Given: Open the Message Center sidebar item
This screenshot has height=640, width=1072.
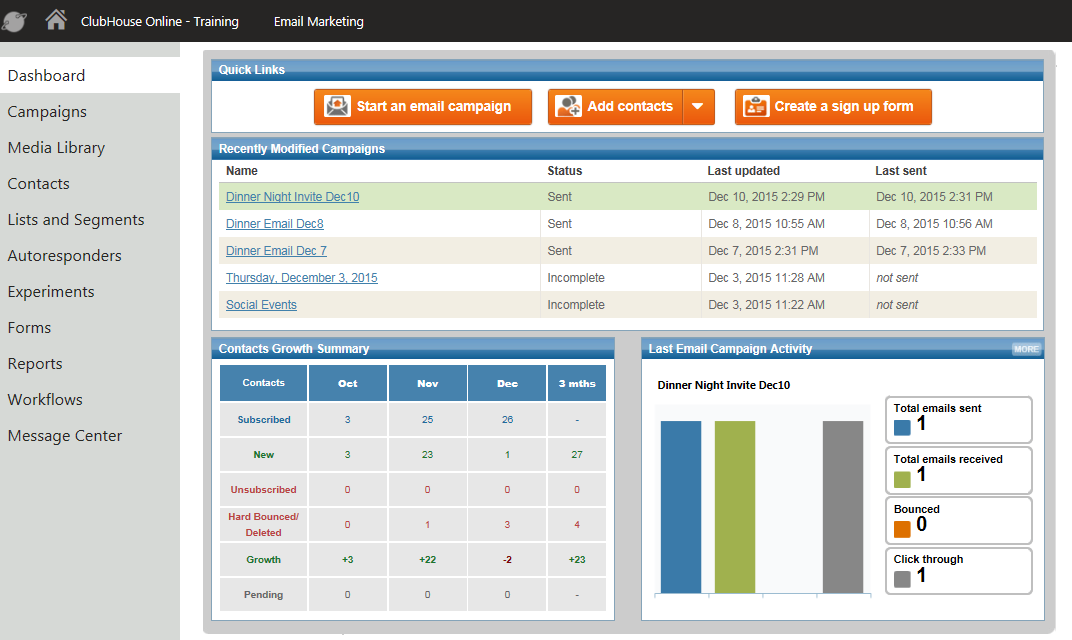Looking at the screenshot, I should (x=65, y=436).
